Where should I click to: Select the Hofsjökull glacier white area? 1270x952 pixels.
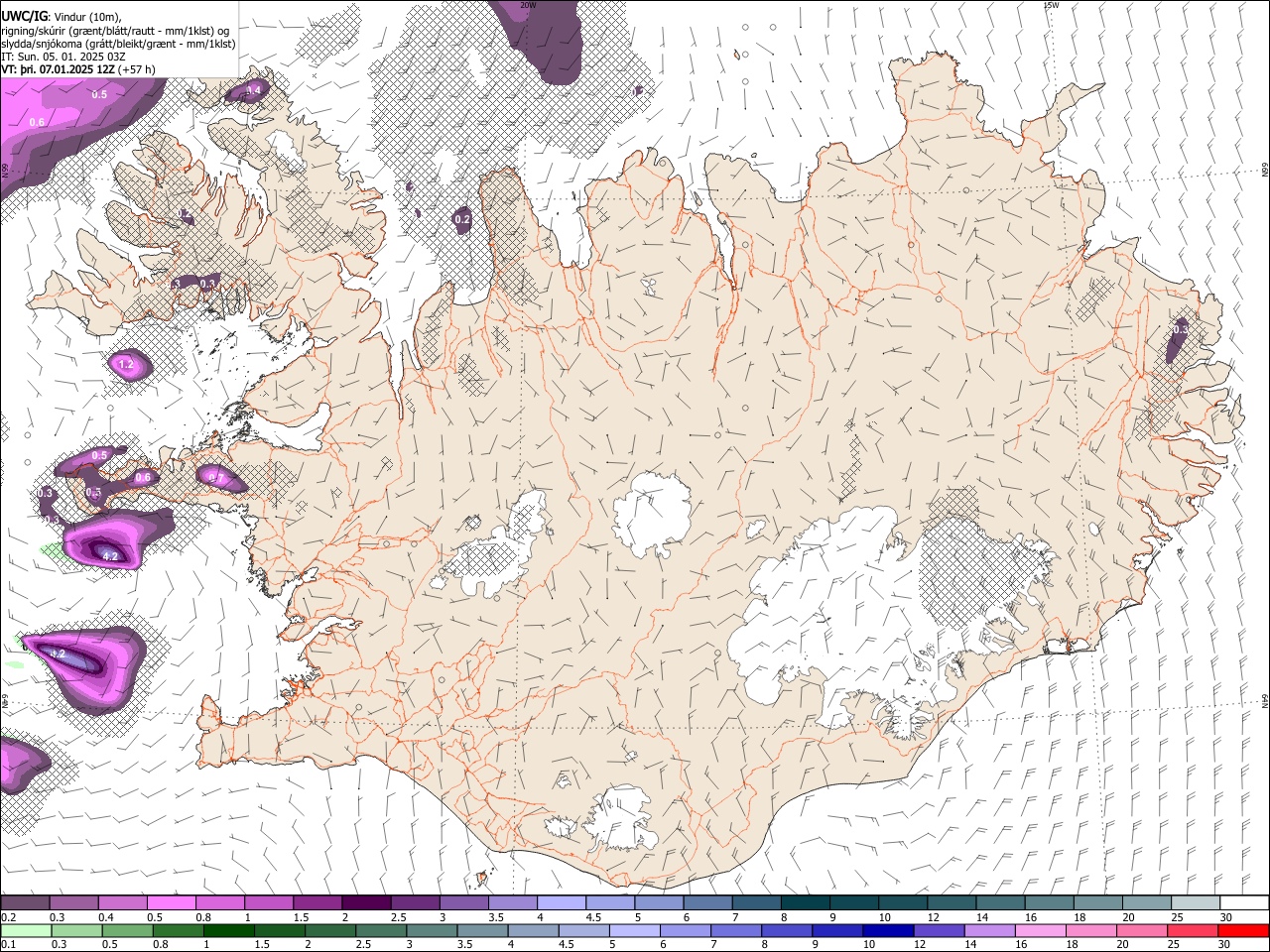tap(651, 514)
